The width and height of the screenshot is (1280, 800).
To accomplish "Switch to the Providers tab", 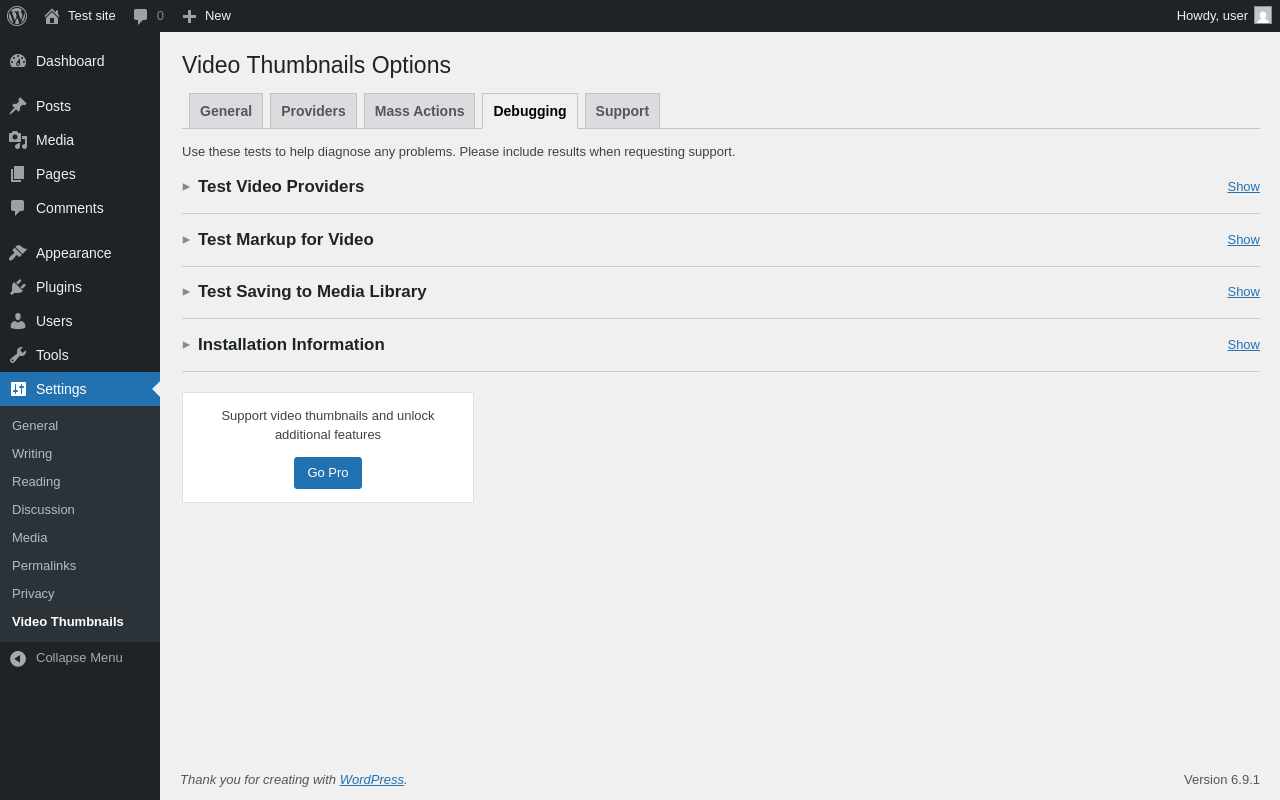I will click(313, 111).
